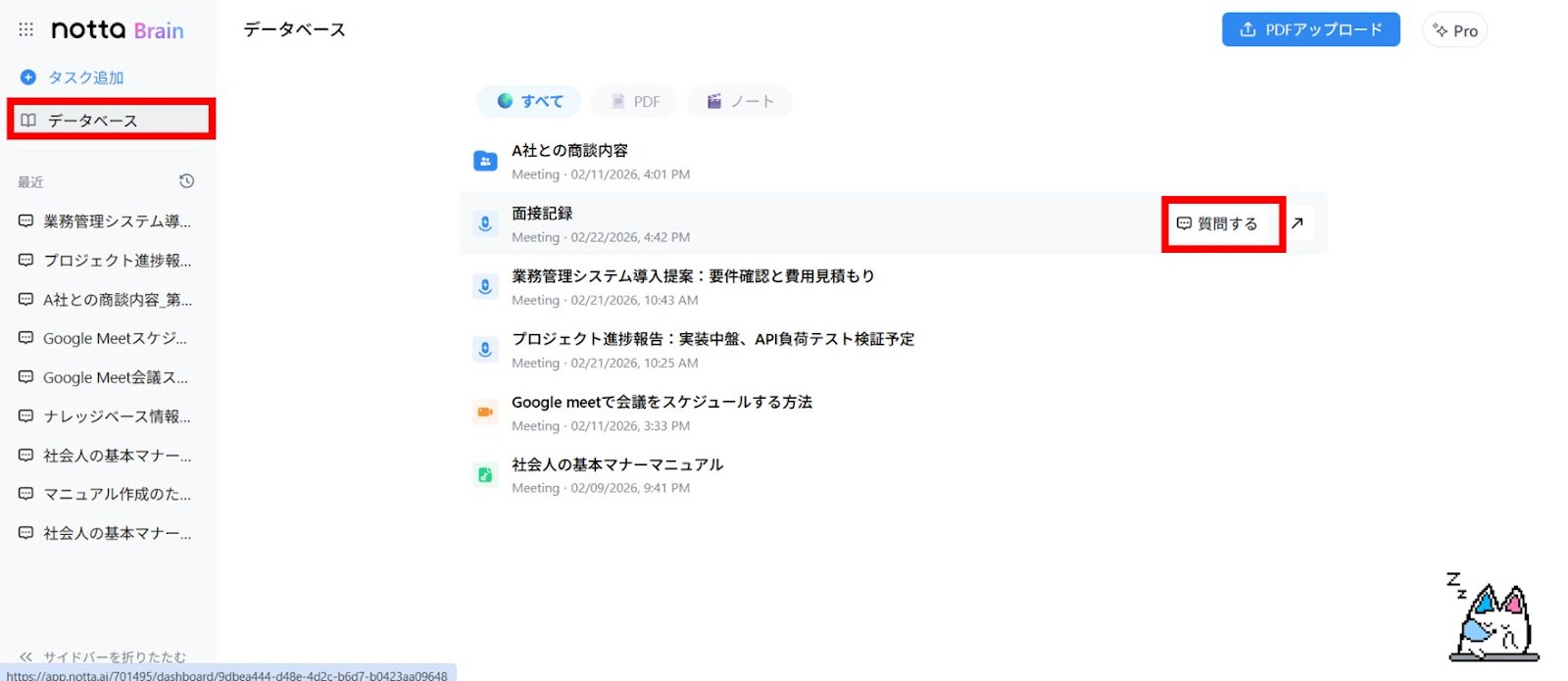Image resolution: width=1568 pixels, height=681 pixels.
Task: Open recent chat 業務管理システム導...
Action: point(106,221)
